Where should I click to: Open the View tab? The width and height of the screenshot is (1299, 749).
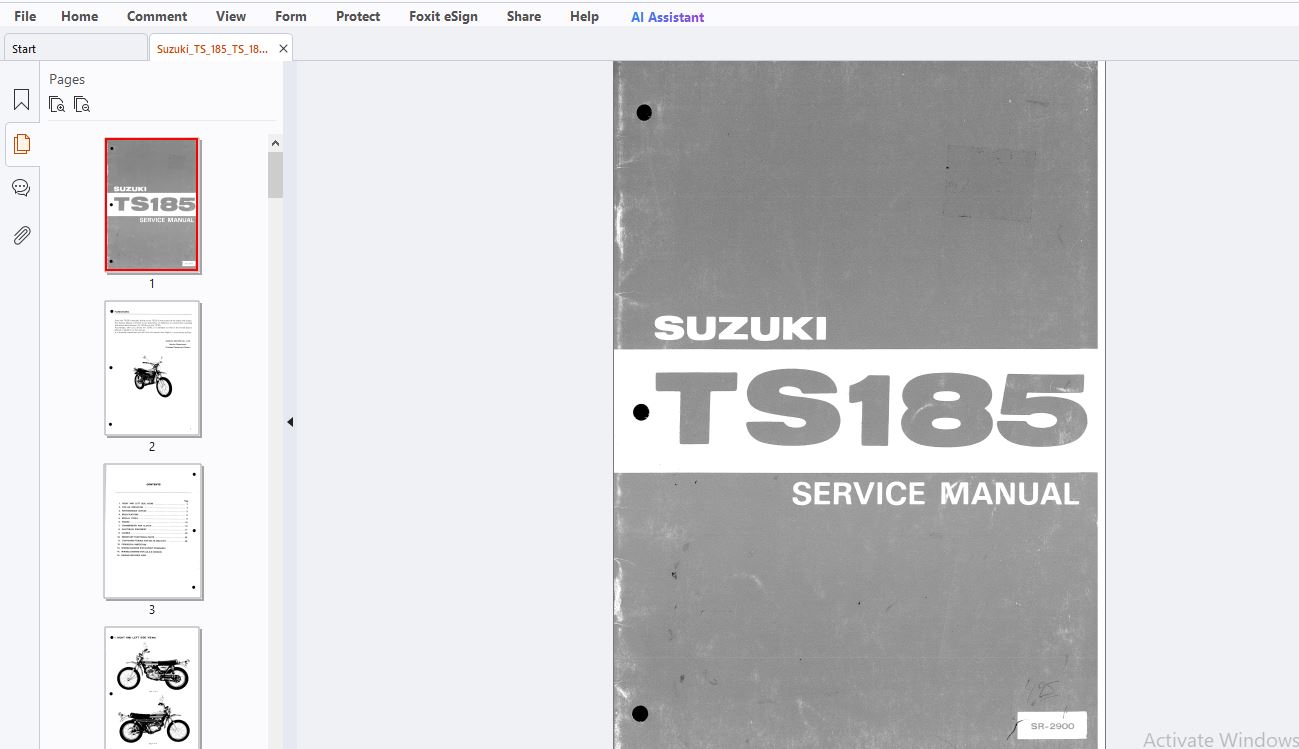click(231, 16)
